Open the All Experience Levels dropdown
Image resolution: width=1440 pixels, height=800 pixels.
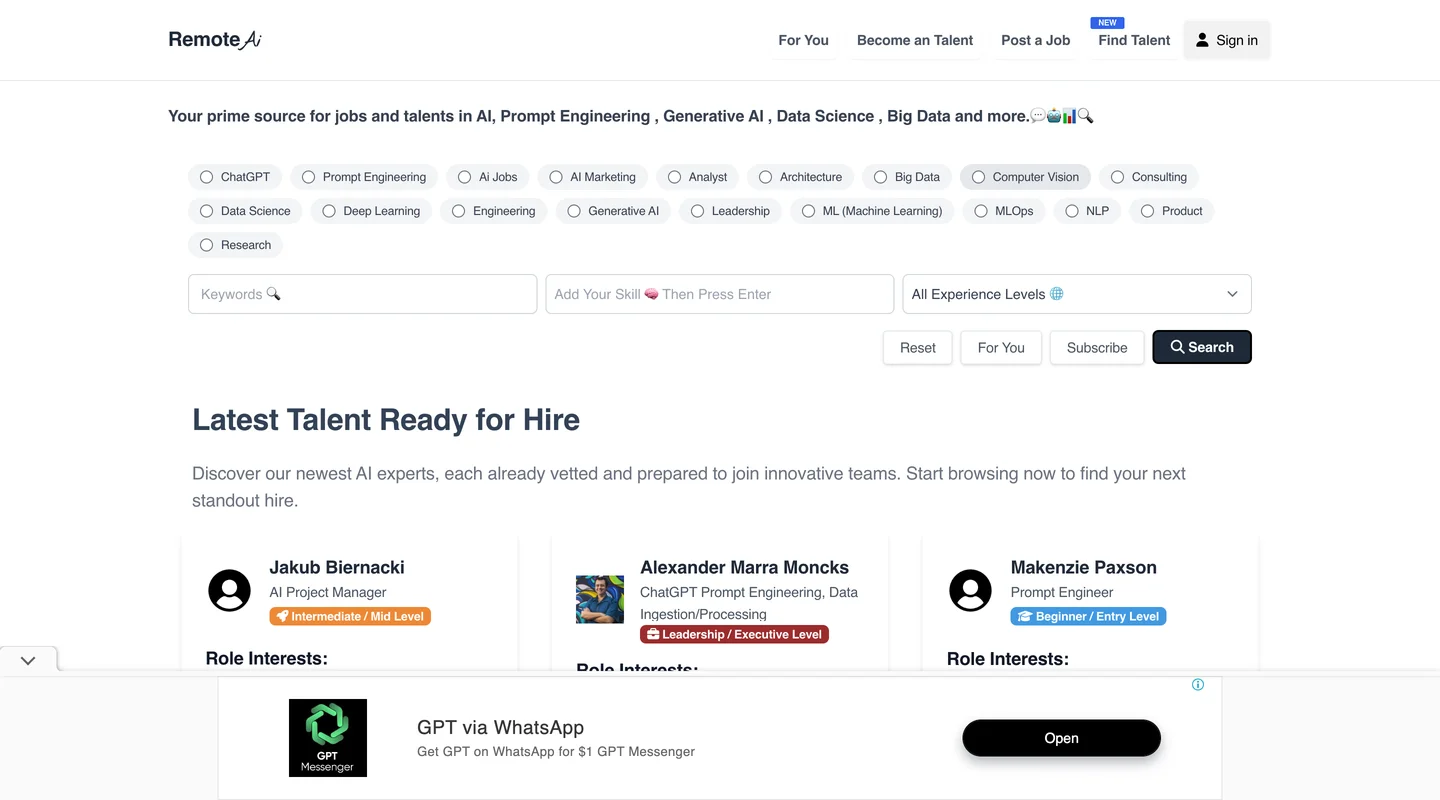pyautogui.click(x=1076, y=294)
